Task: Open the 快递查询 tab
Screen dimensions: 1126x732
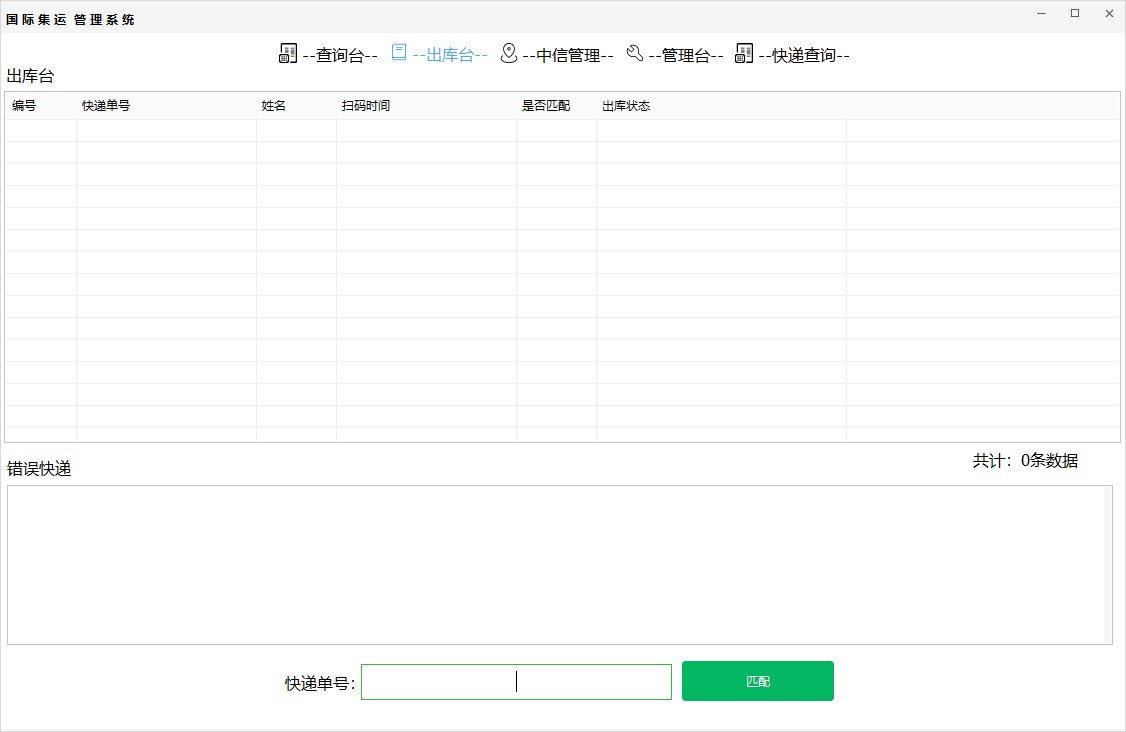Action: tap(804, 55)
